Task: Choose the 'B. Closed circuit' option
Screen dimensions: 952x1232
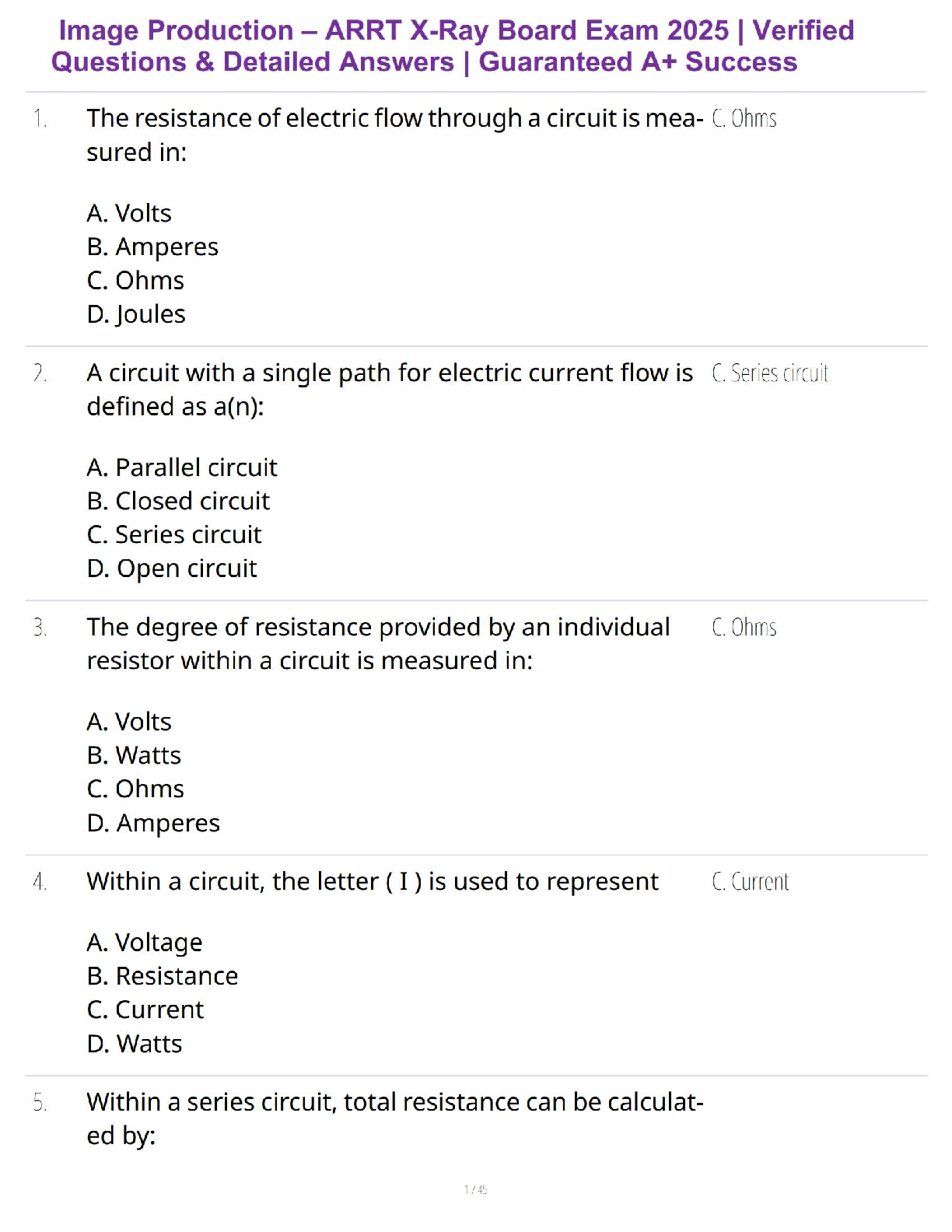Action: click(178, 501)
